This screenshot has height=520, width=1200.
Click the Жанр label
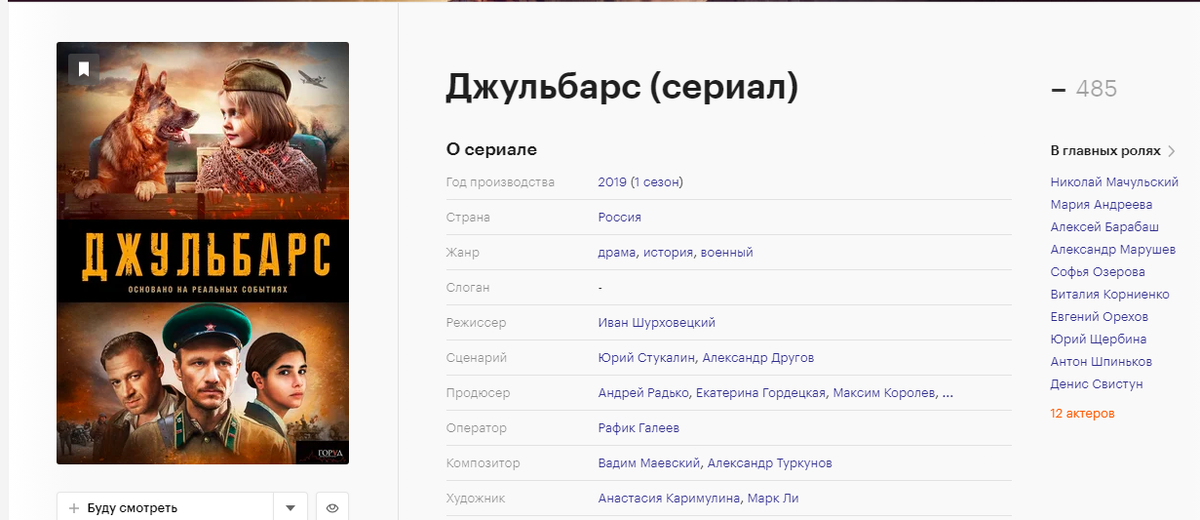462,252
